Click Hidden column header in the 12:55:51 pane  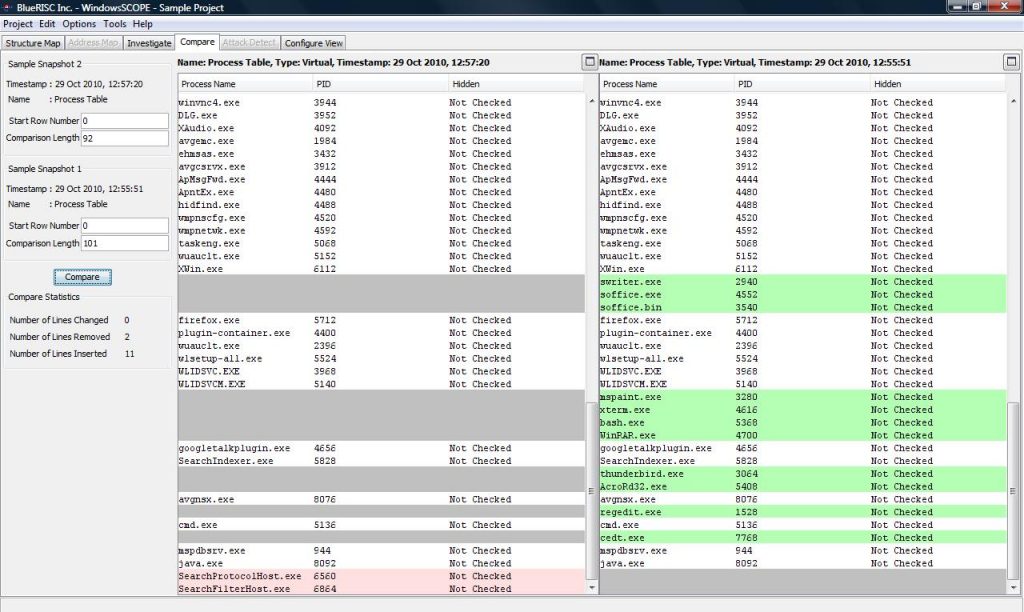(x=938, y=84)
